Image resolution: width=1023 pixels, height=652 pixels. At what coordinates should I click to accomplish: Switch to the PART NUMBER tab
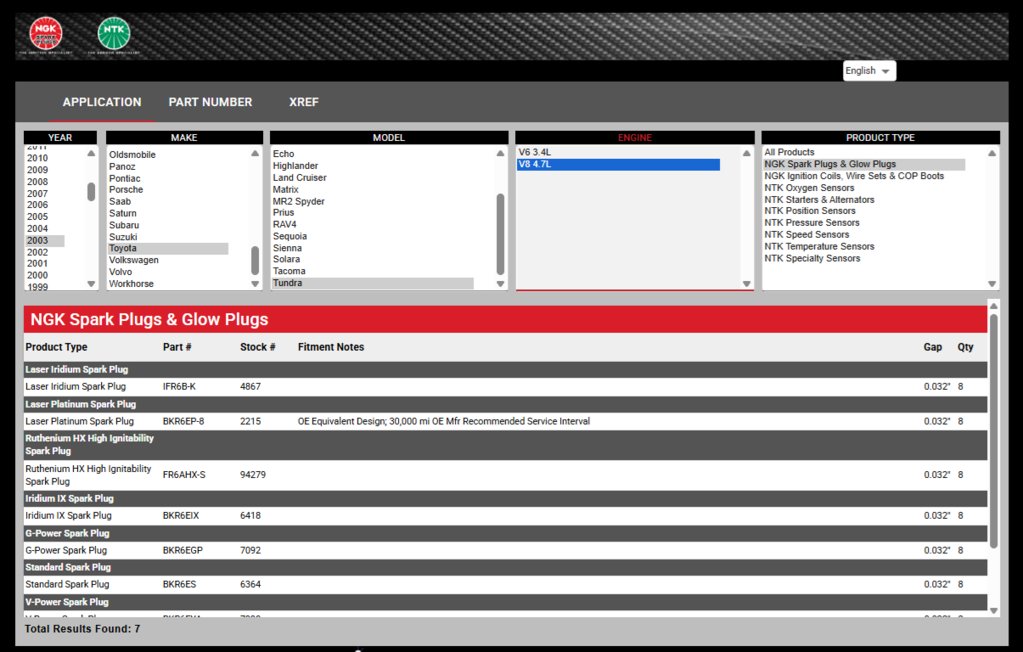coord(210,102)
